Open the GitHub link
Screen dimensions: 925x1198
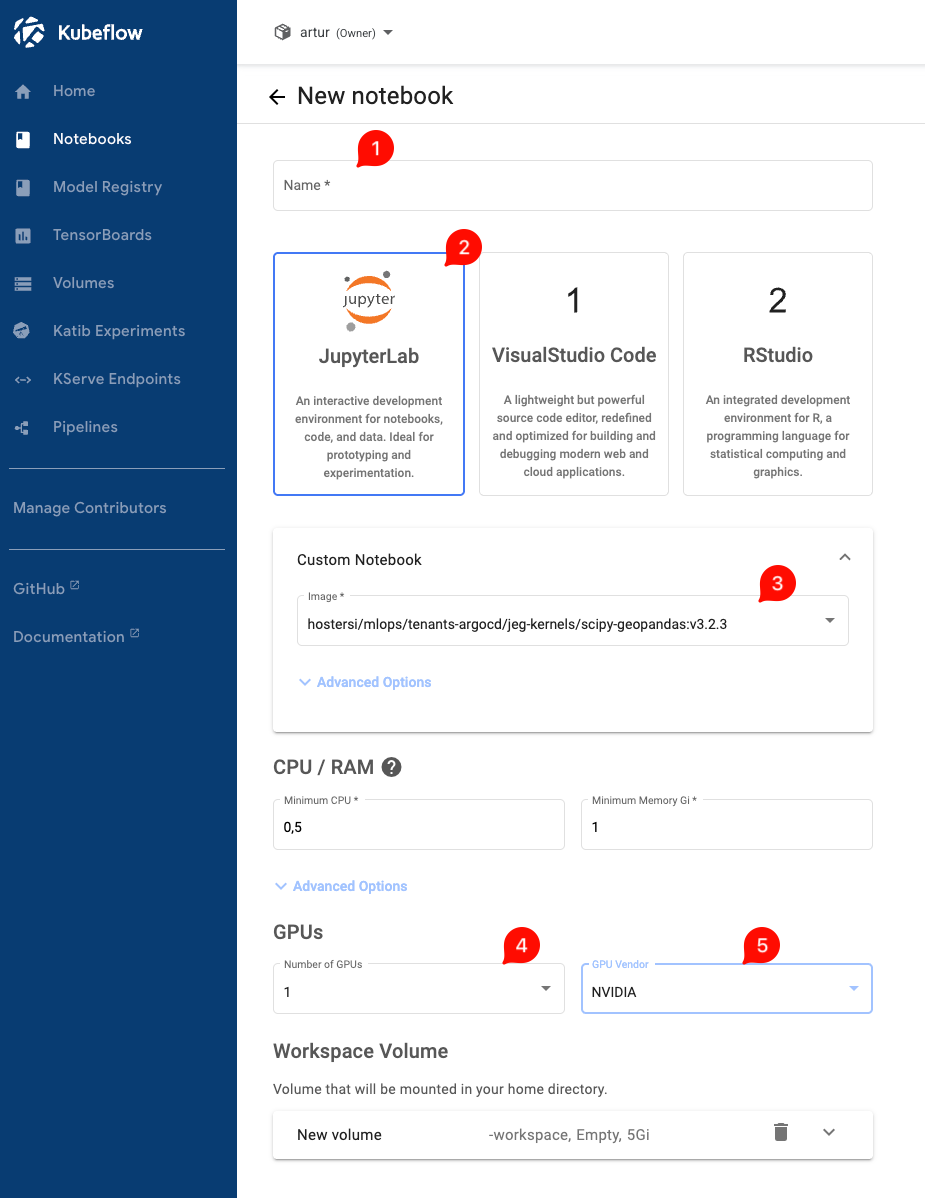click(x=39, y=589)
